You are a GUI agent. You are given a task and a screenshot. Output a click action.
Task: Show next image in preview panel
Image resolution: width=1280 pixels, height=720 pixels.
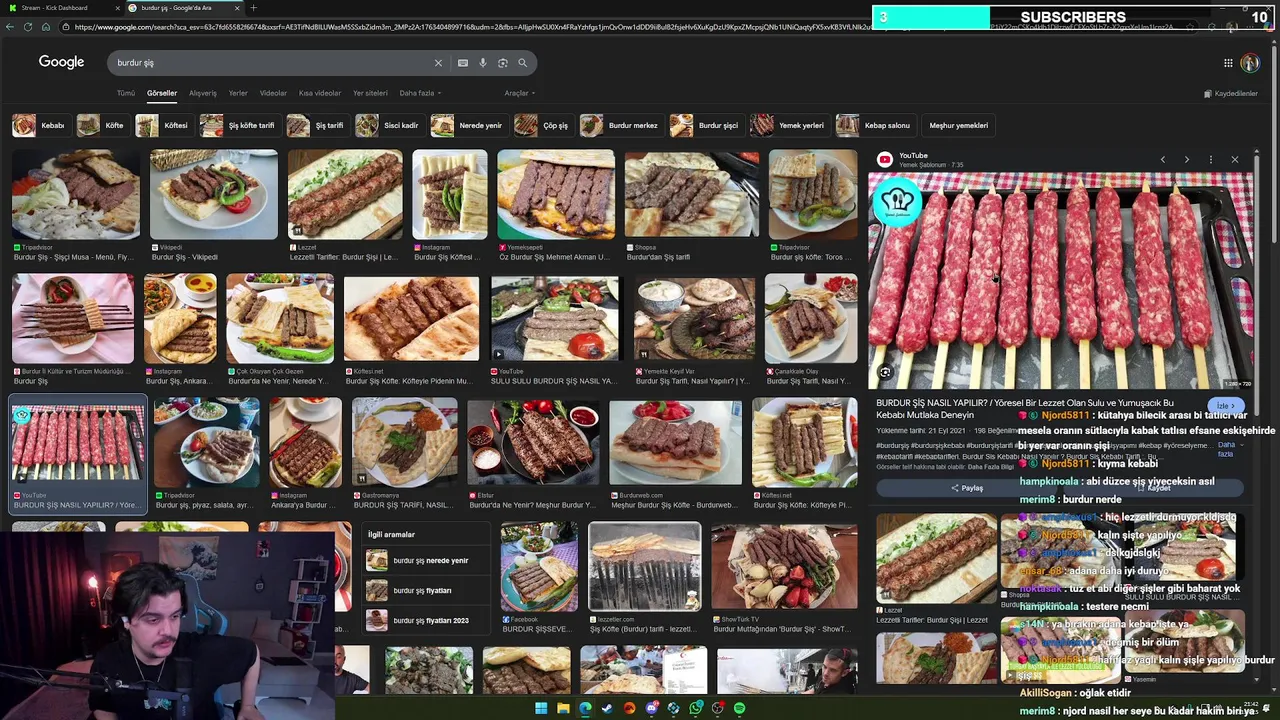[1186, 160]
